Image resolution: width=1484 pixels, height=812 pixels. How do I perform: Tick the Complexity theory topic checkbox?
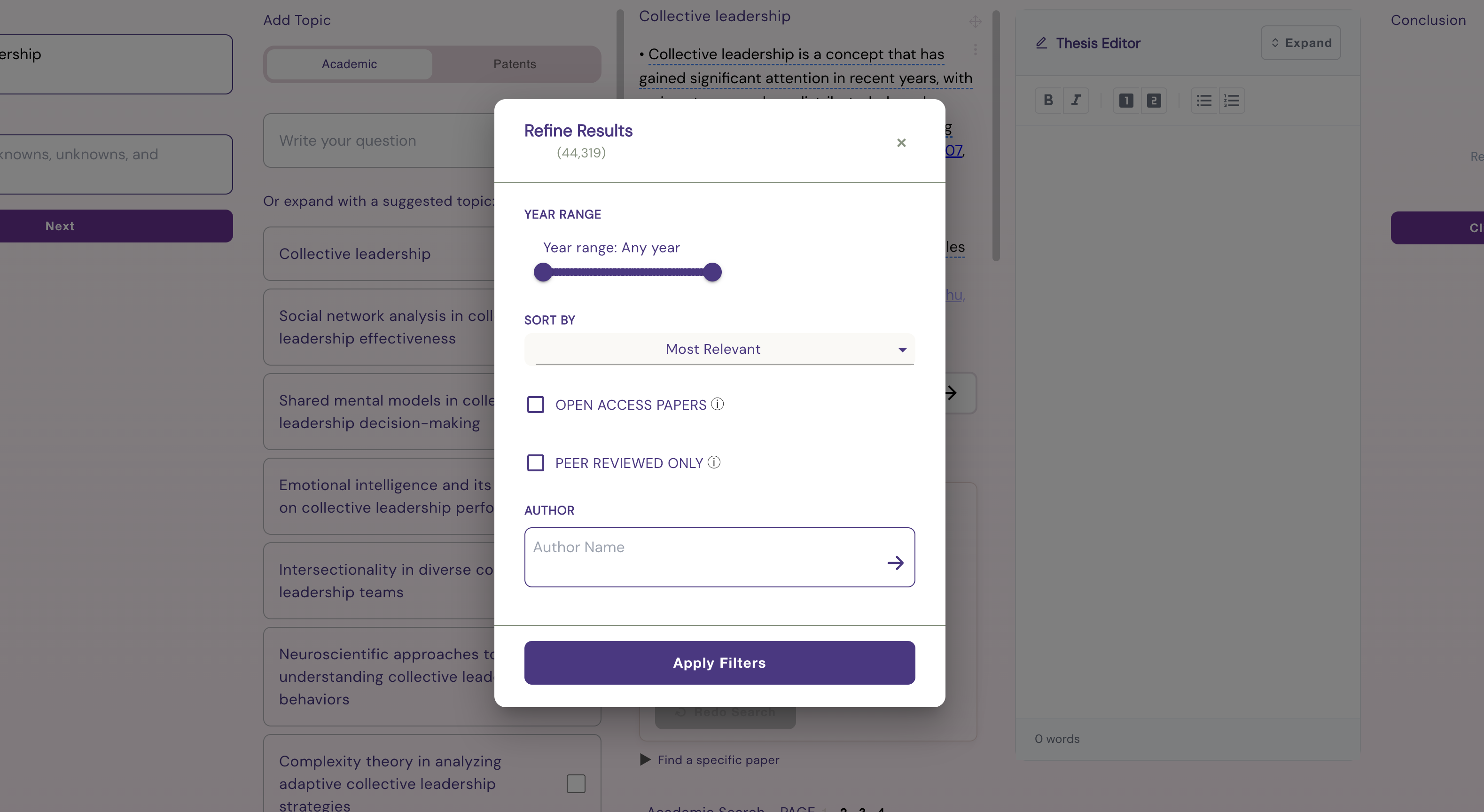pos(576,783)
